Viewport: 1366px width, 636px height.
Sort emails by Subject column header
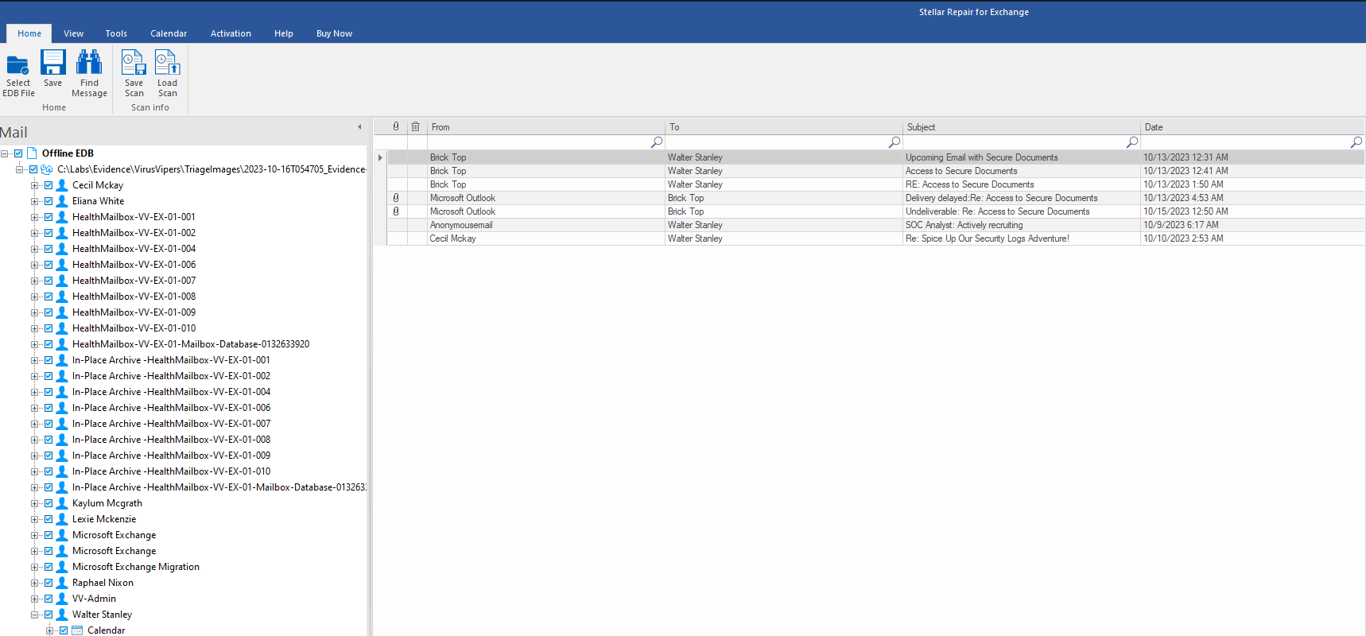[1021, 127]
